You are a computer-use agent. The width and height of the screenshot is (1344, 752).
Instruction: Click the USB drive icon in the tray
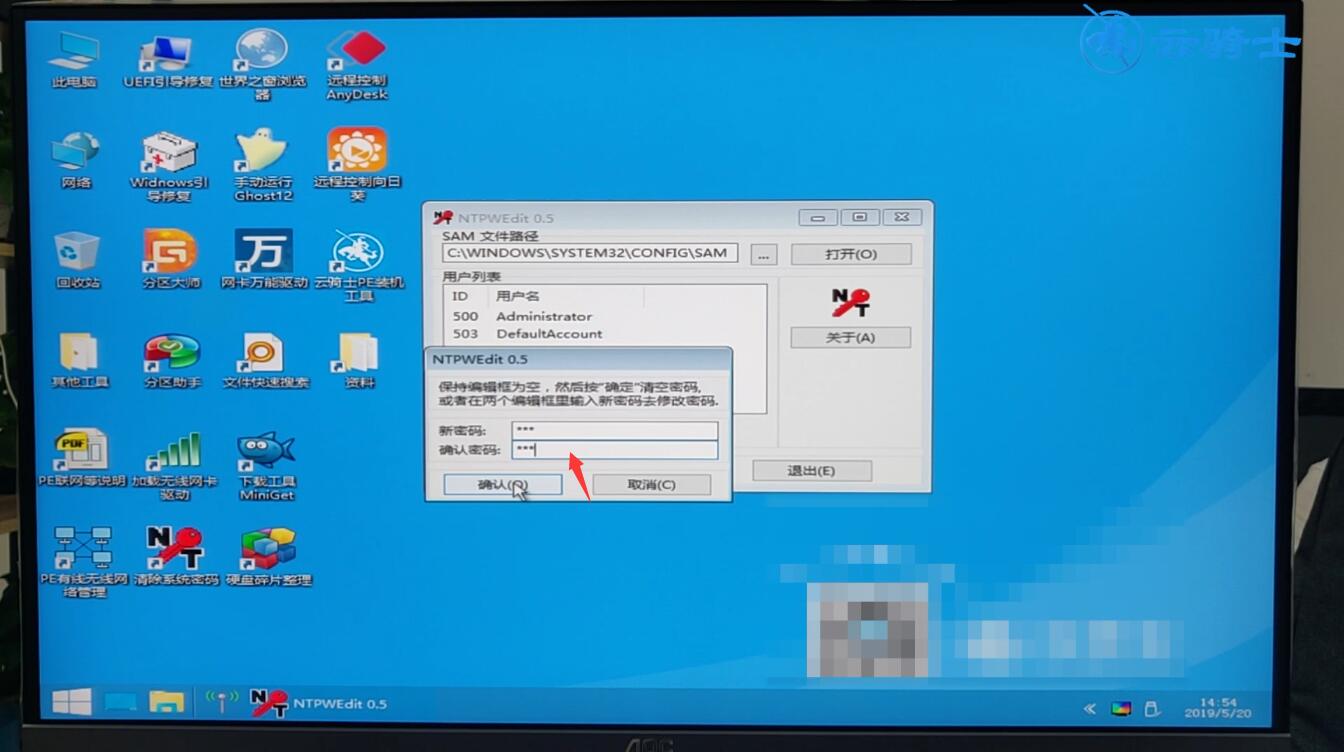coord(1152,709)
